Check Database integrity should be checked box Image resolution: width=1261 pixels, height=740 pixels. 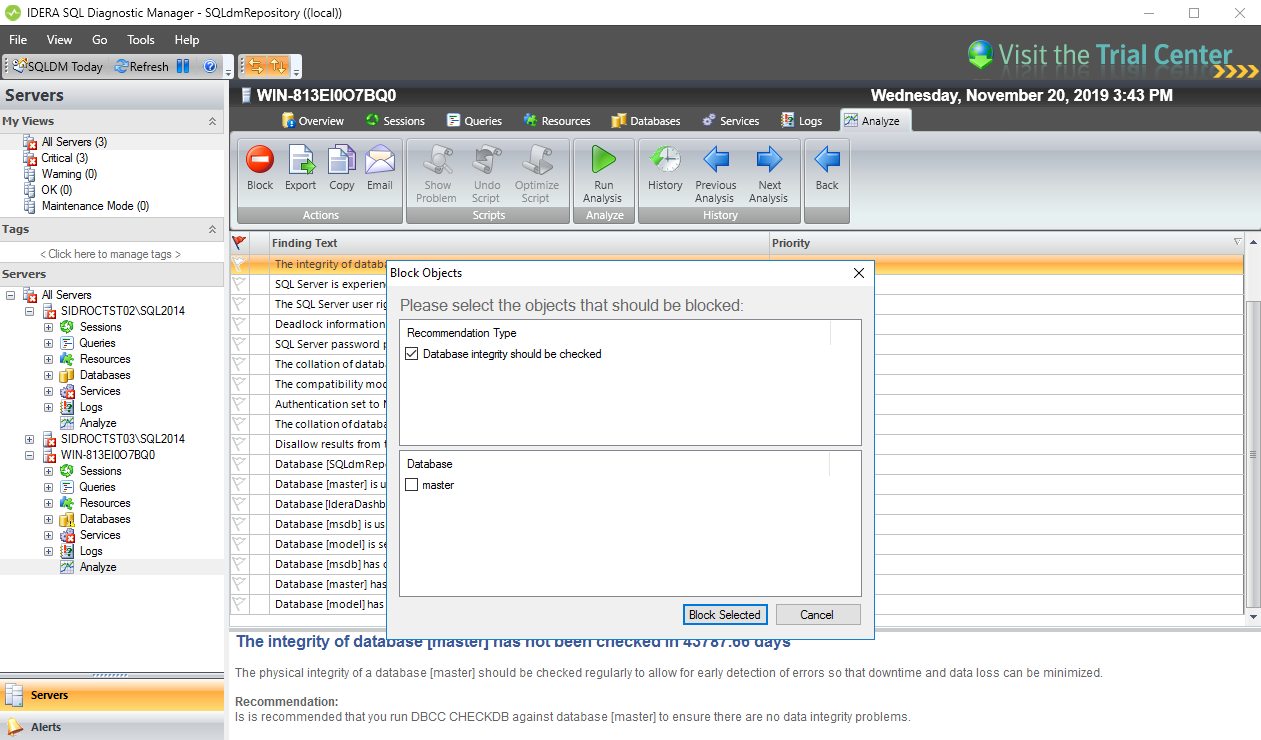(x=412, y=354)
